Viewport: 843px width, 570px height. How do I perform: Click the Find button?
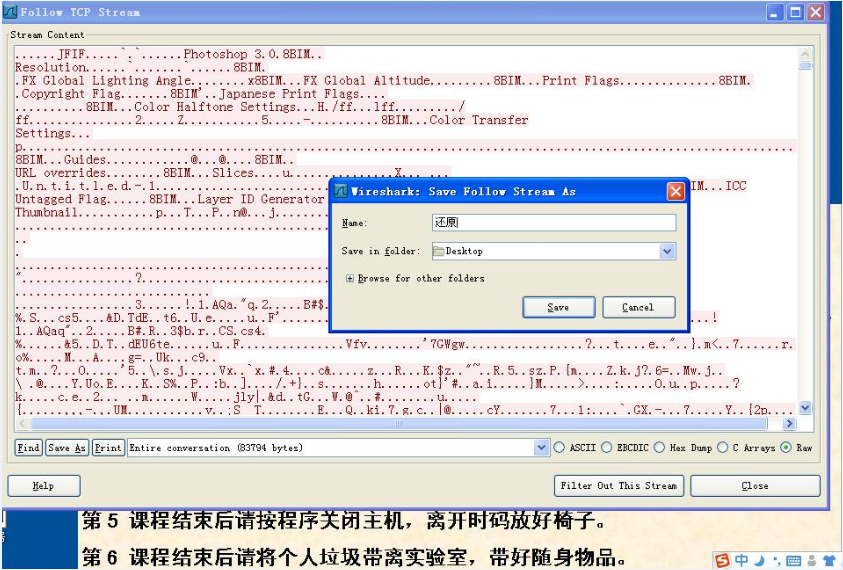pos(28,447)
